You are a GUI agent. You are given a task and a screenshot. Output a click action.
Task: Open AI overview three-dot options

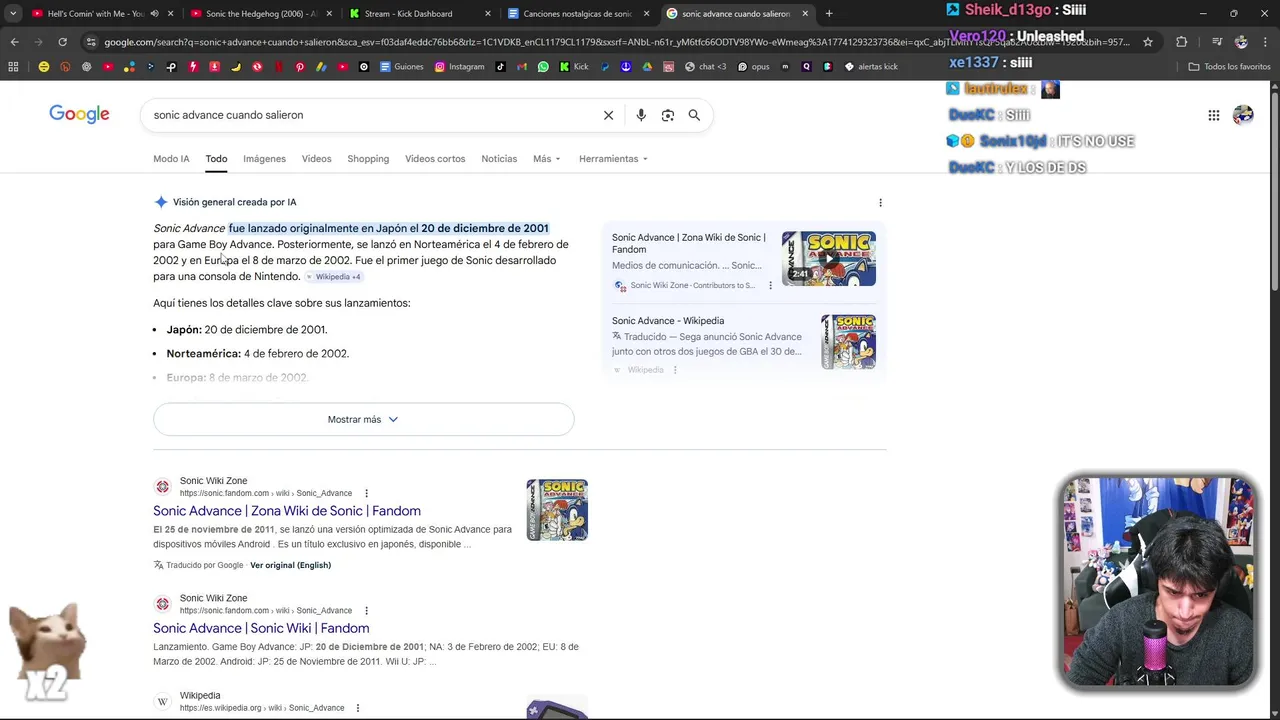[880, 202]
